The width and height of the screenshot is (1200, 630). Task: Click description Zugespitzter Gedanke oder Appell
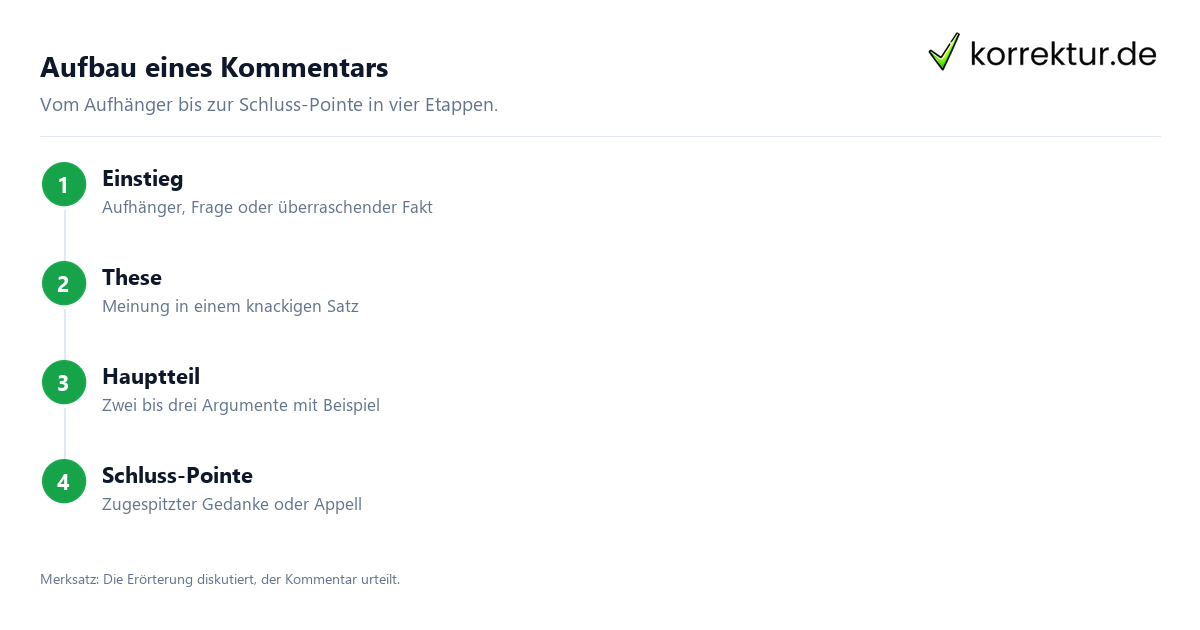pos(232,505)
